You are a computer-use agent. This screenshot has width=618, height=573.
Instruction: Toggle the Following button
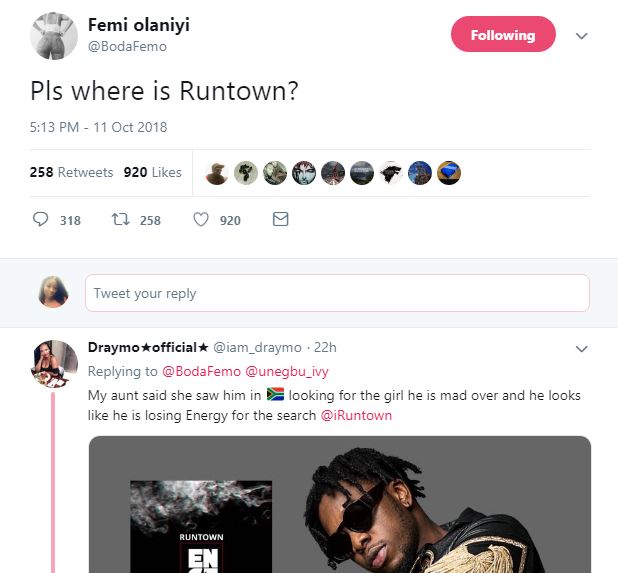[x=502, y=35]
